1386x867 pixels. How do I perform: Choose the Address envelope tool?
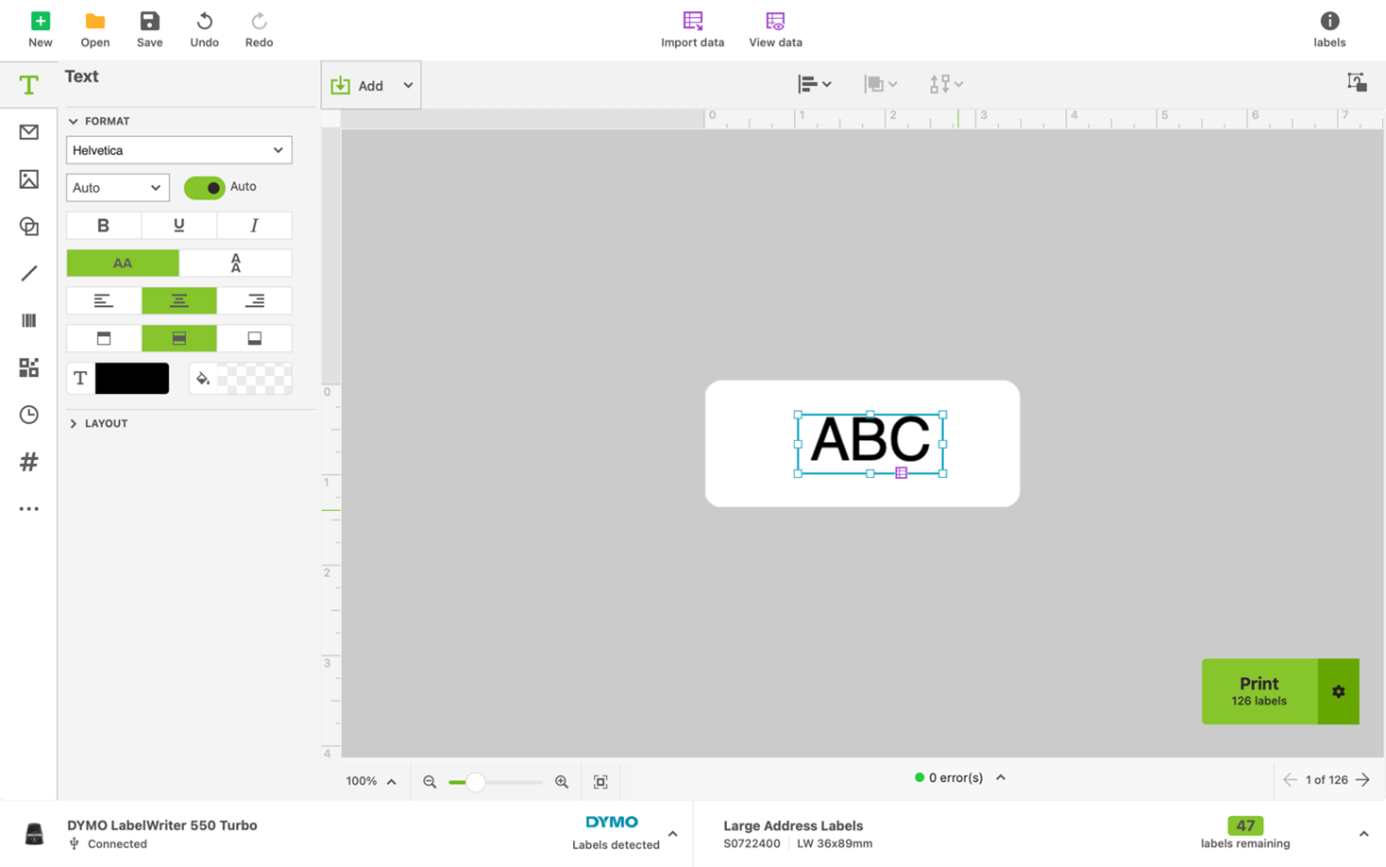click(x=29, y=132)
